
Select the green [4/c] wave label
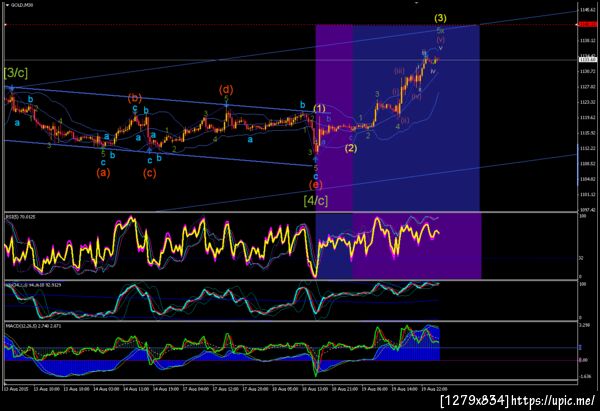point(316,200)
